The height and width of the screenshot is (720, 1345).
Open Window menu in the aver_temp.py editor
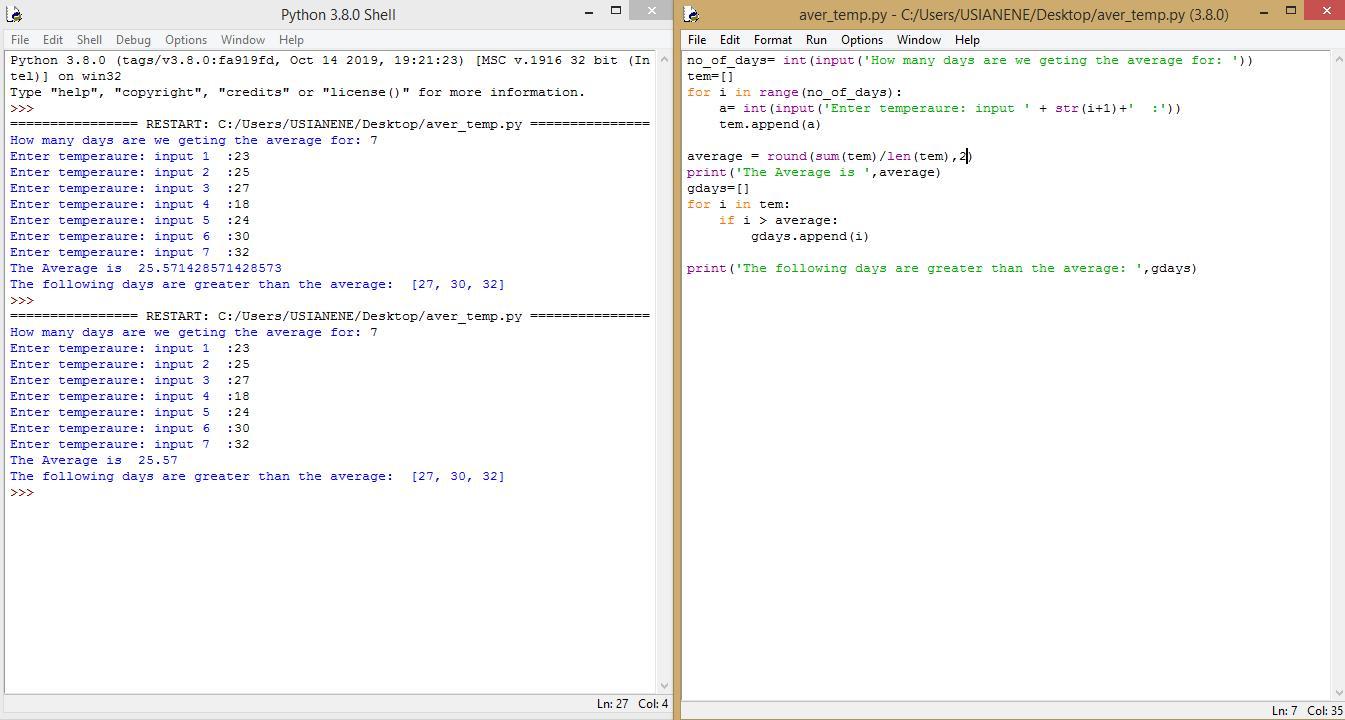point(918,40)
